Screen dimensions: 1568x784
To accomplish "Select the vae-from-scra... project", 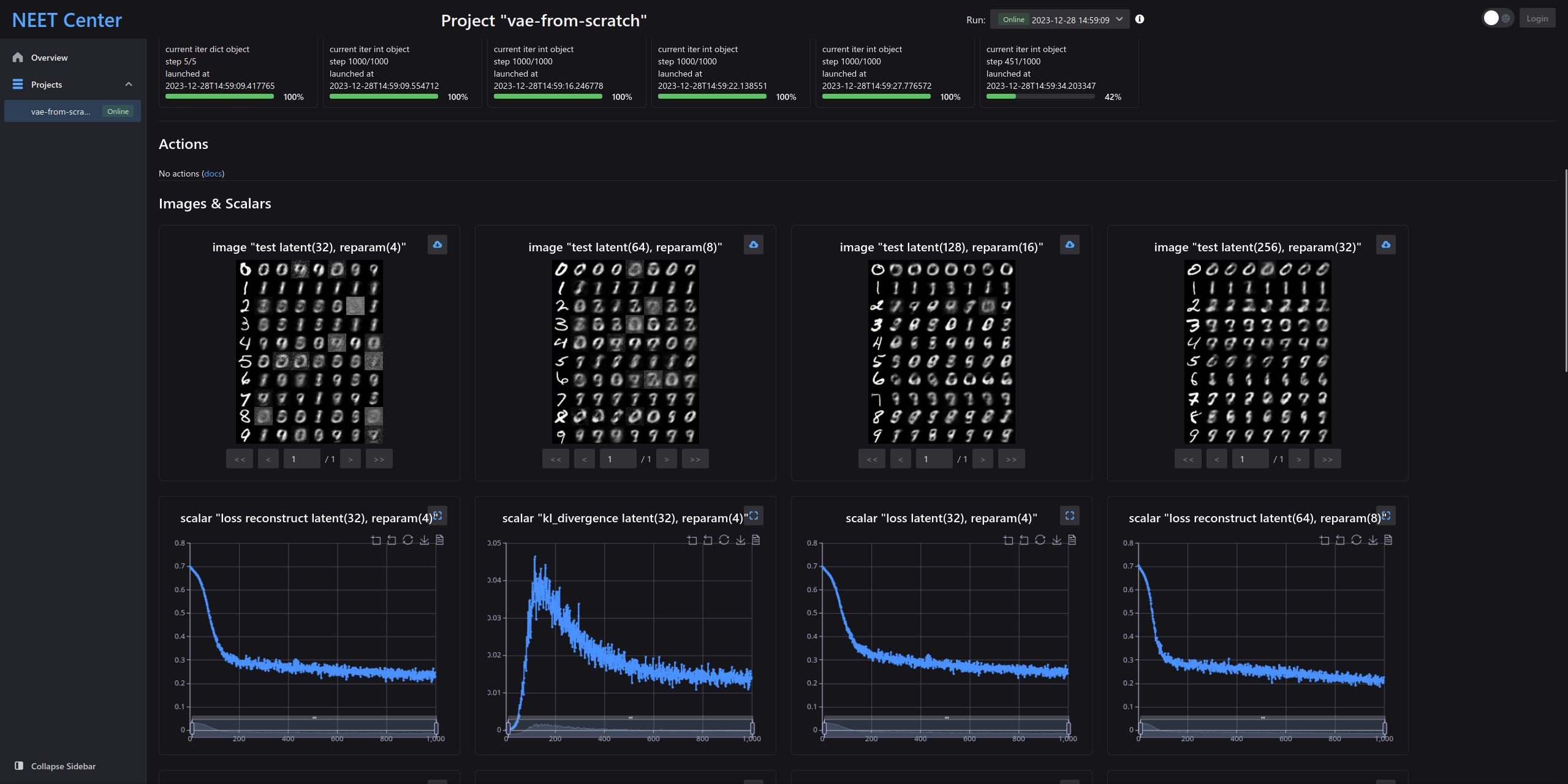I will click(73, 112).
